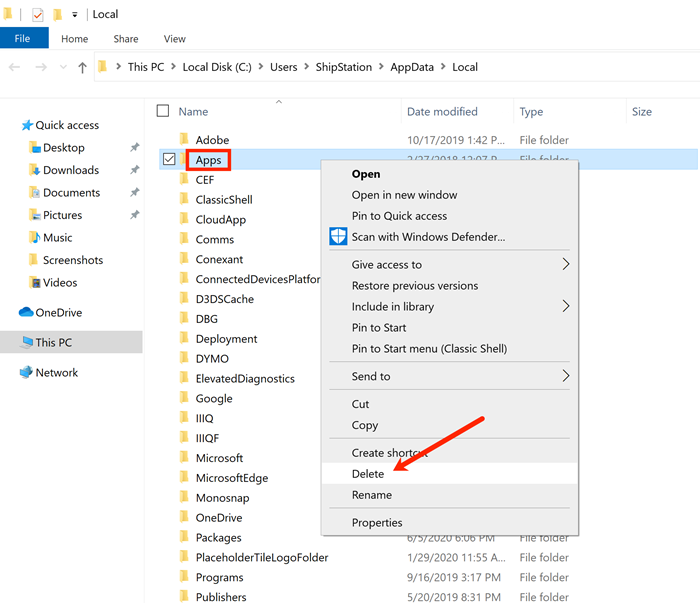Choose Pin to Start menu (Classic Shell)
Screen dimensions: 700x603
[x=450, y=348]
